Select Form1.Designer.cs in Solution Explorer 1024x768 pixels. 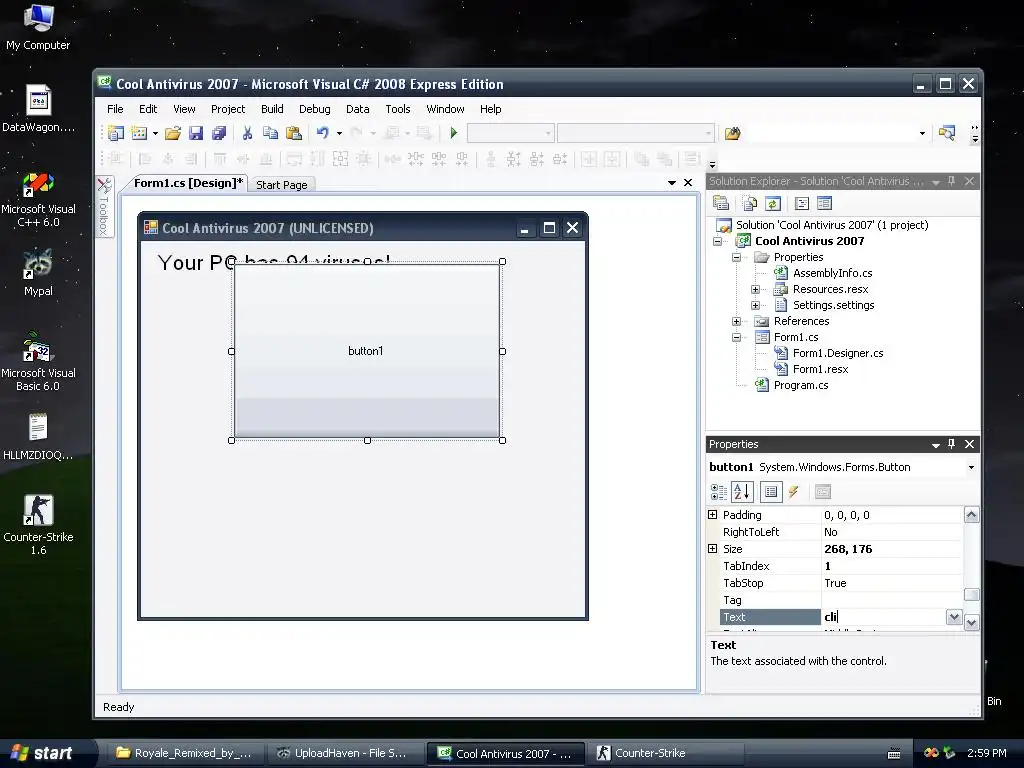tap(838, 353)
